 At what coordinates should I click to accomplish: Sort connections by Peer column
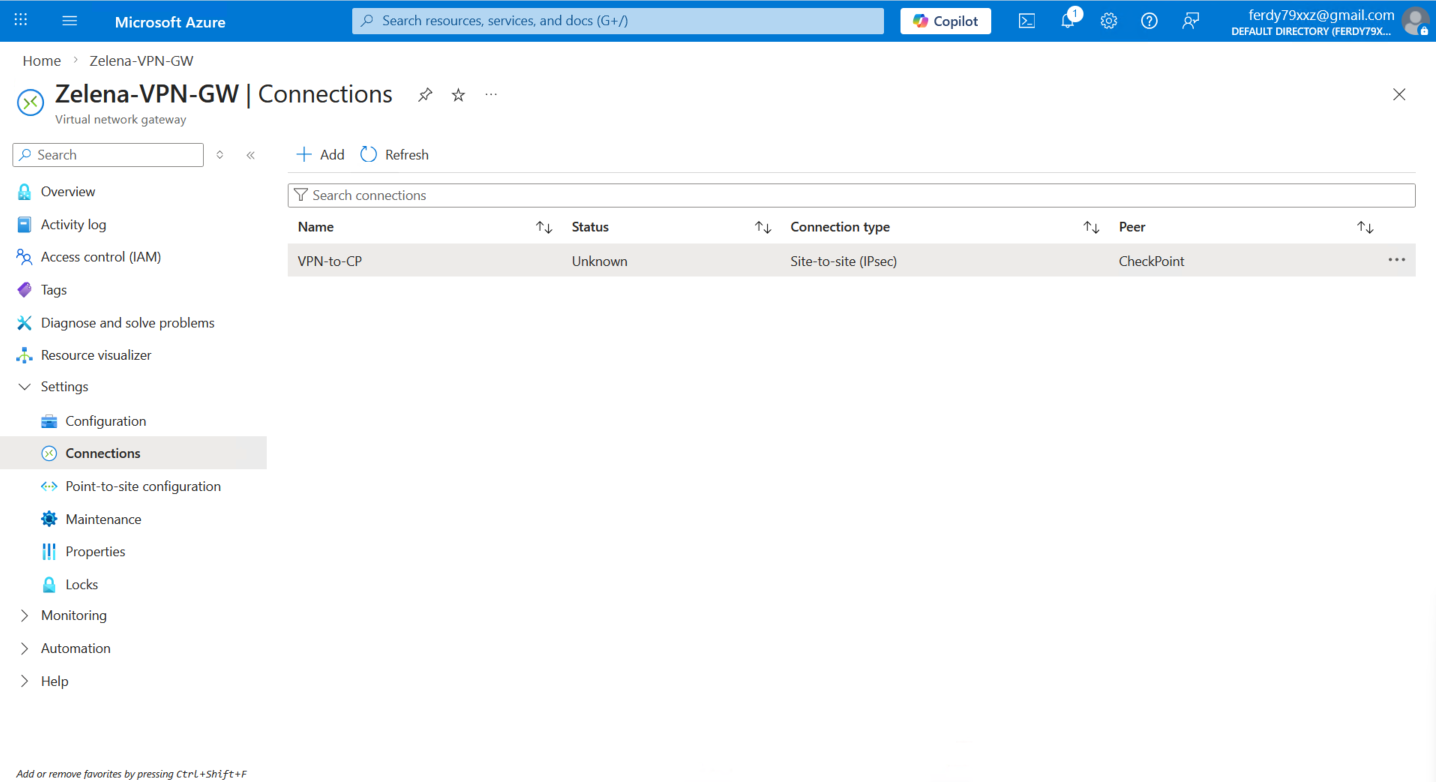(x=1365, y=227)
